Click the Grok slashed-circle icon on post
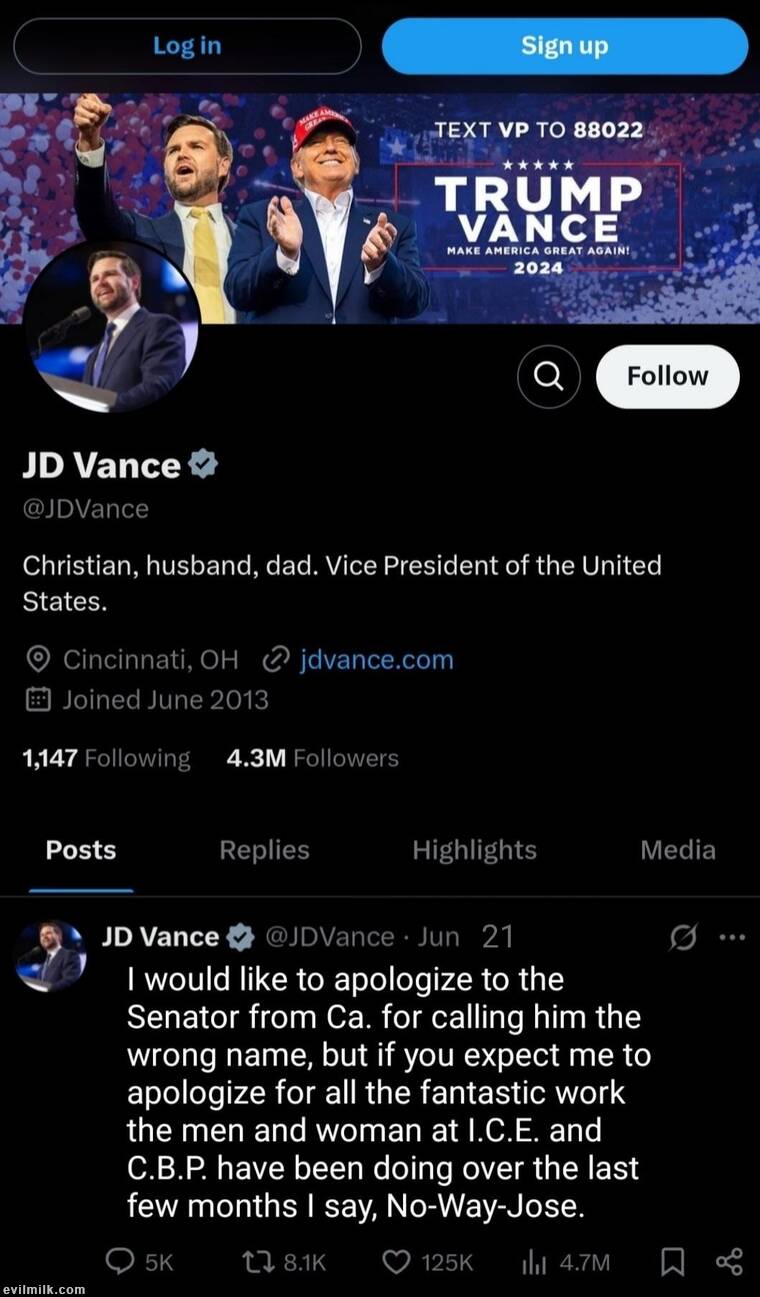760x1297 pixels. [x=683, y=937]
